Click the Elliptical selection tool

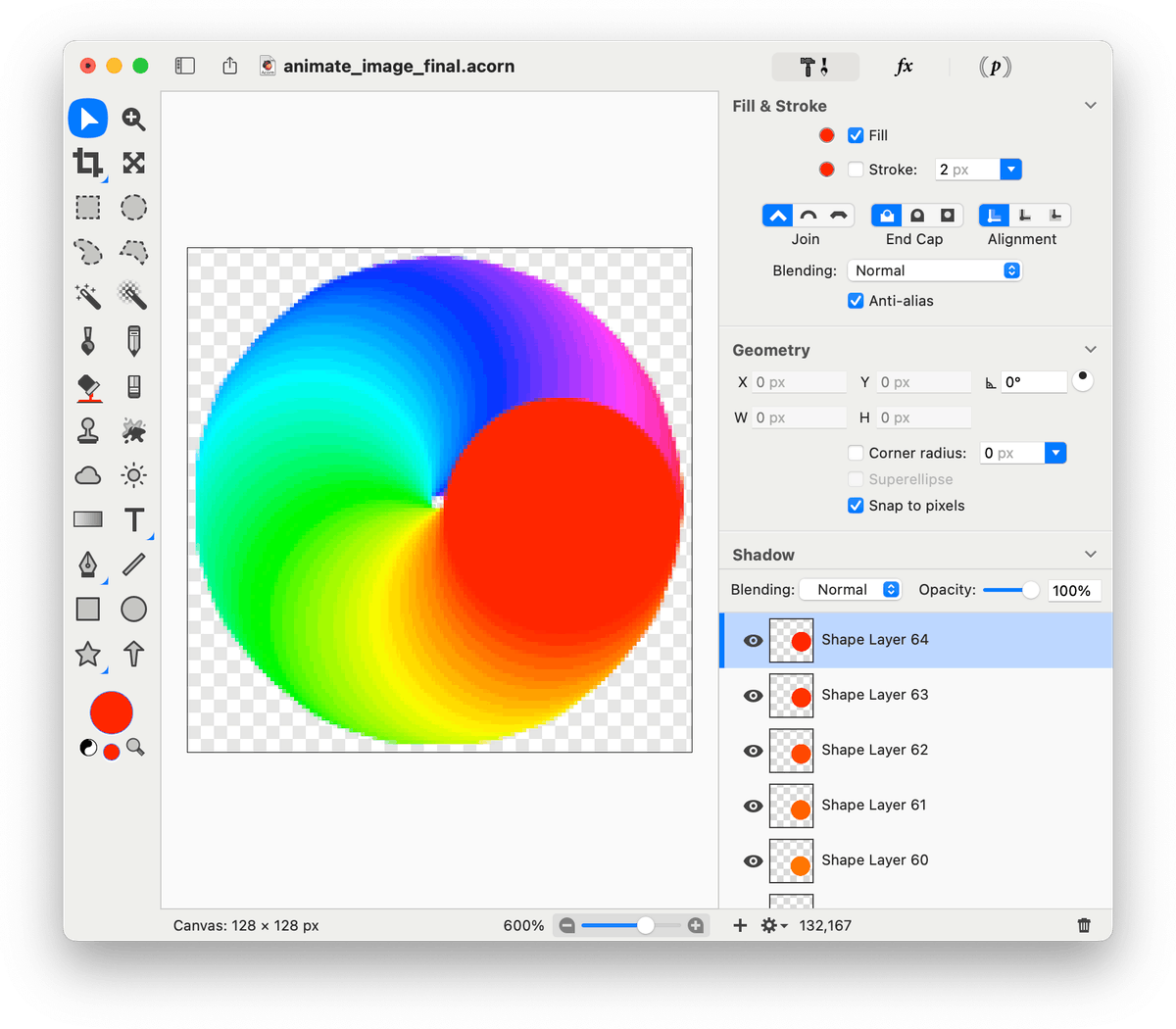click(133, 208)
